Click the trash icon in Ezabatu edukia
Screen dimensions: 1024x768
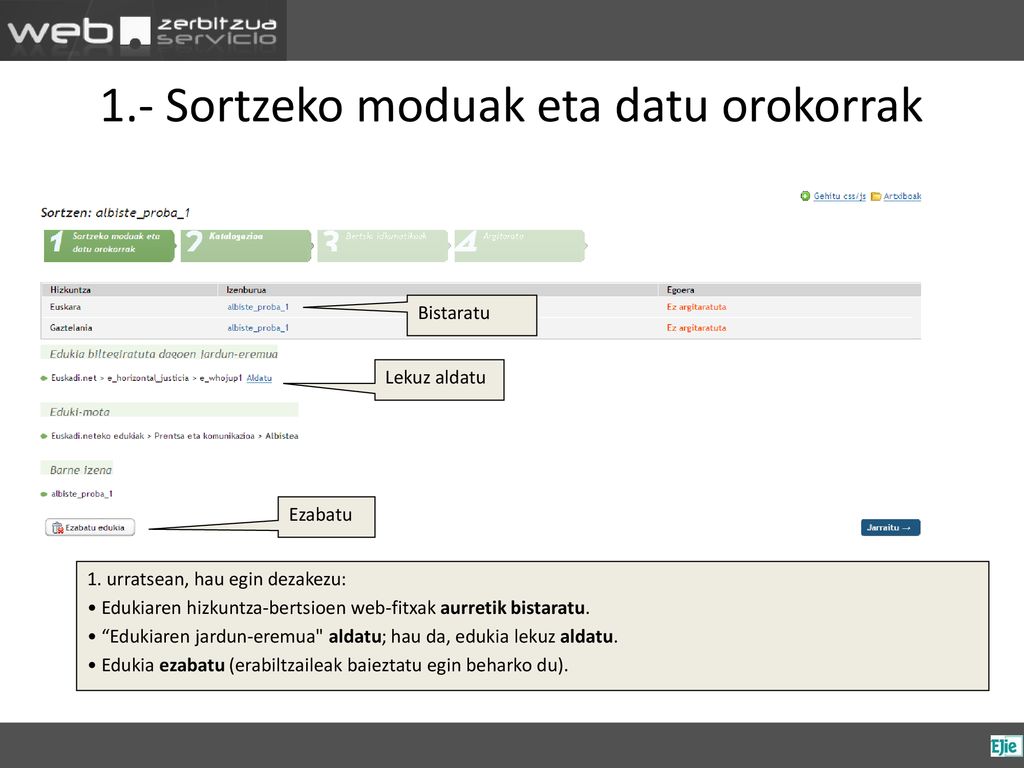tap(57, 528)
